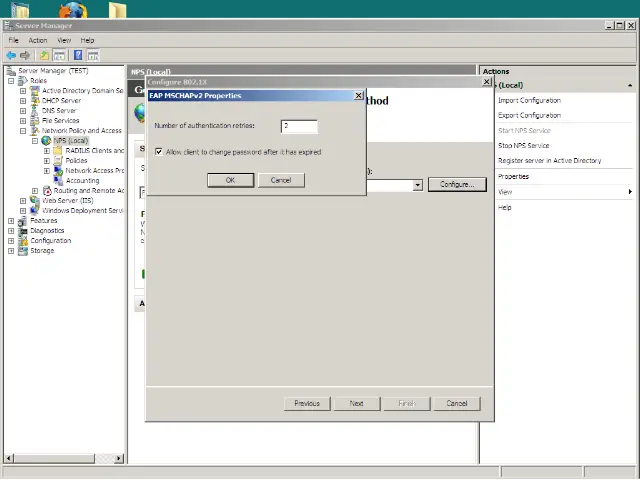This screenshot has height=480, width=640.
Task: Click the Roles node icon
Action: [x=23, y=81]
